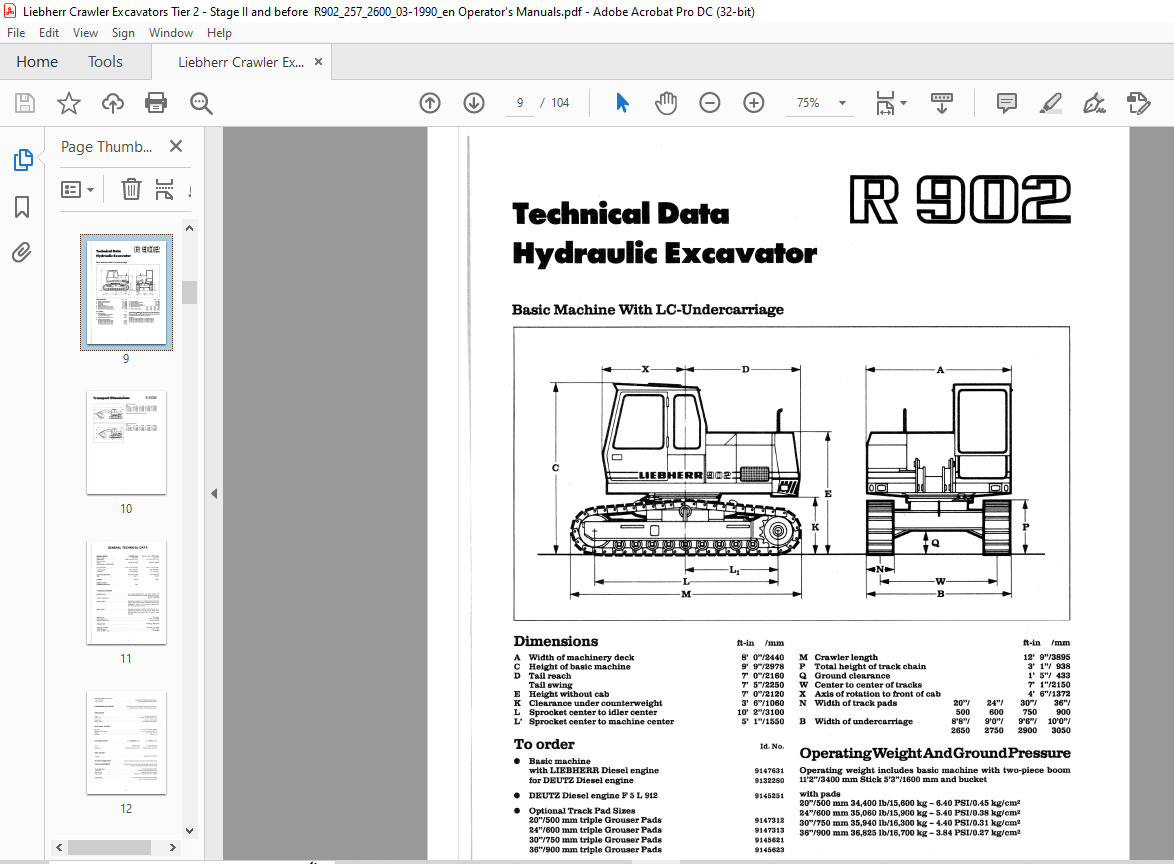Save the file with the floppy icon
The width and height of the screenshot is (1174, 864).
click(25, 103)
